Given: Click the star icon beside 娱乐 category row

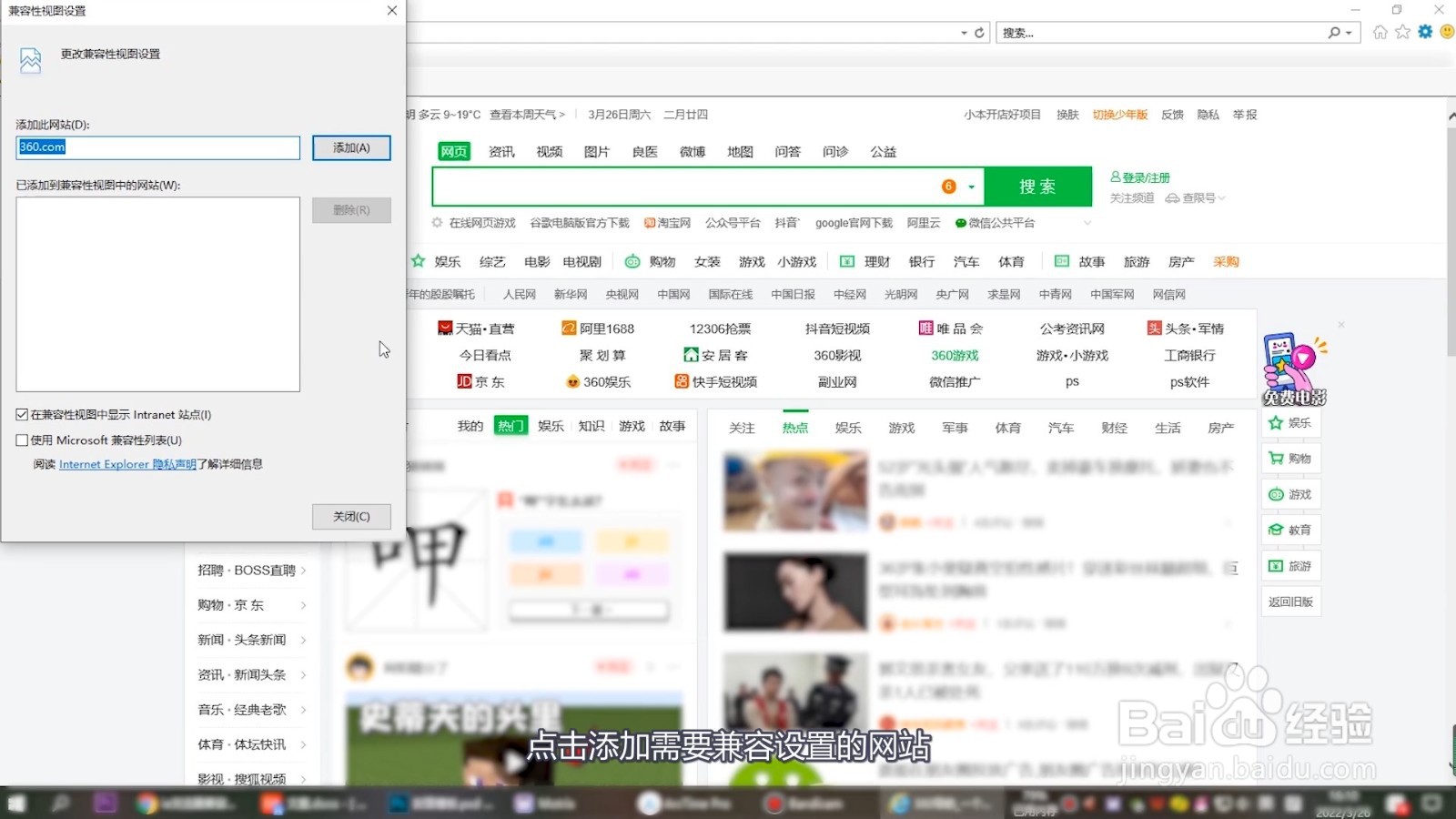Looking at the screenshot, I should 418,261.
